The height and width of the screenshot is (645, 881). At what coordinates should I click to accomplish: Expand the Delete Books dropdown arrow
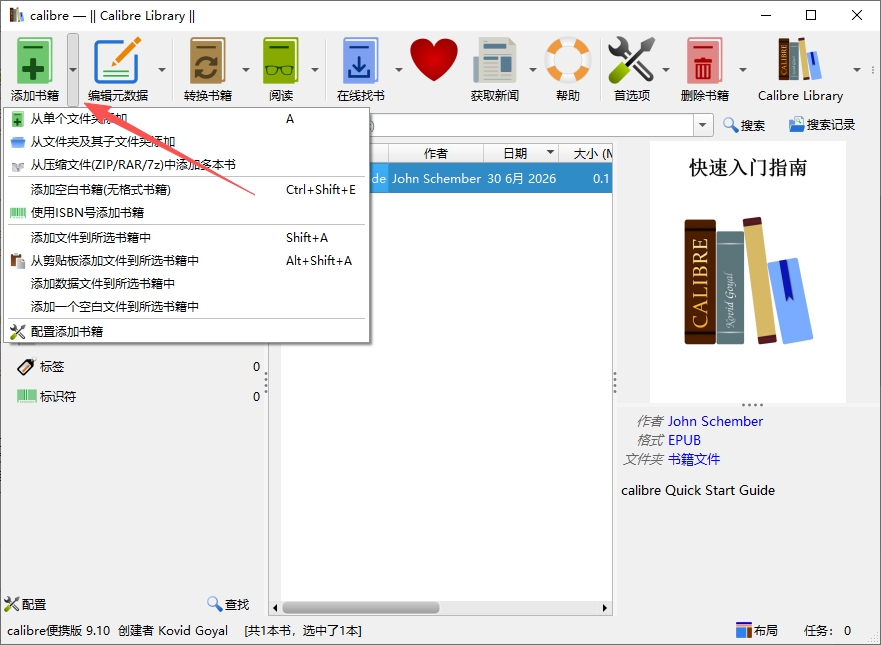point(743,70)
